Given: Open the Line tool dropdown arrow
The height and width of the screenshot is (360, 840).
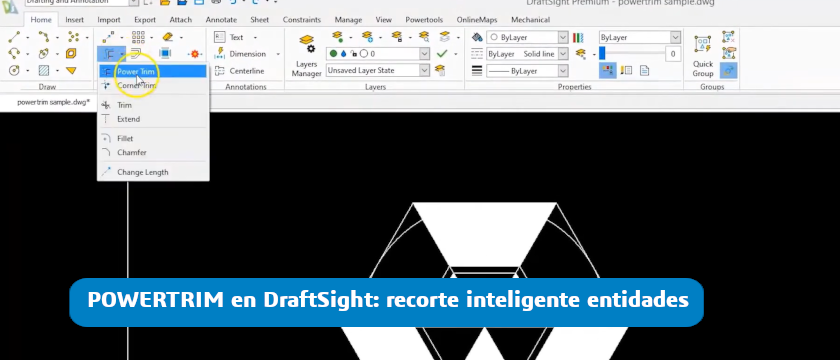Looking at the screenshot, I should [x=27, y=38].
